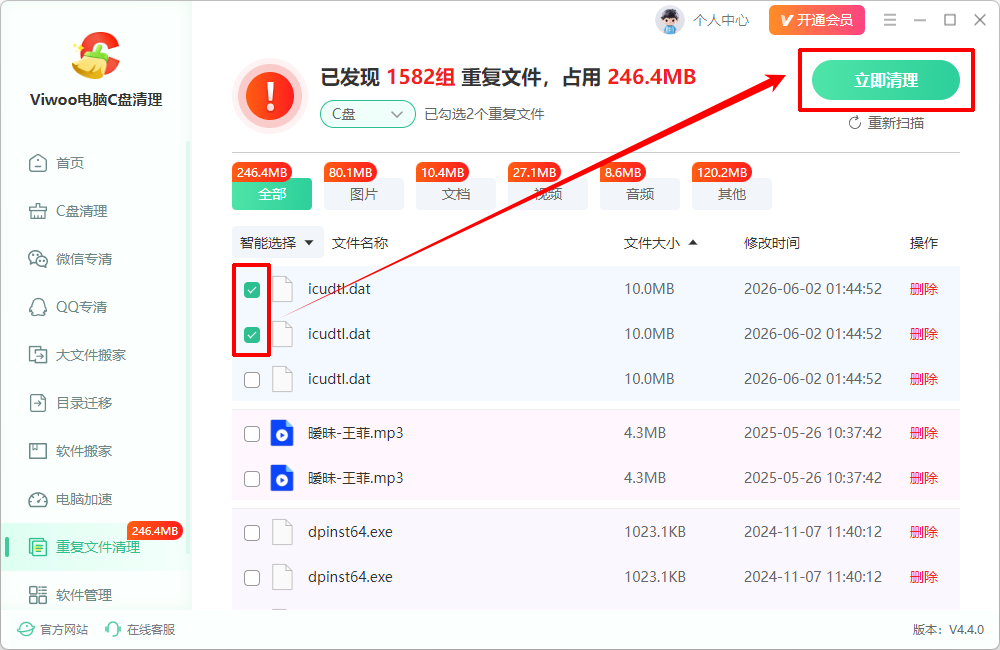The width and height of the screenshot is (1000, 650).
Task: Select the computer speed-up gauge icon
Action: coord(38,499)
